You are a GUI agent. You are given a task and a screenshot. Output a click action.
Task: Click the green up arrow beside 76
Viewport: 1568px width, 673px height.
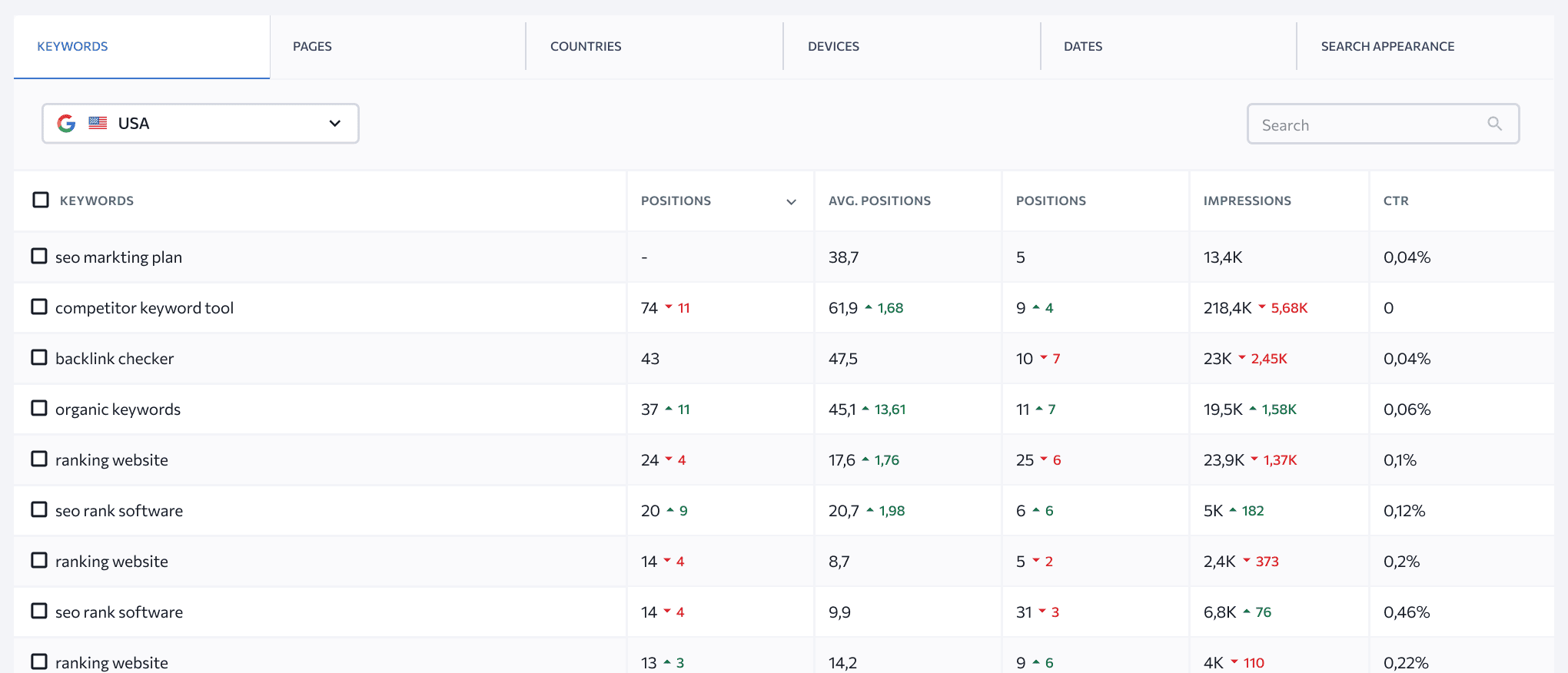(x=1247, y=612)
